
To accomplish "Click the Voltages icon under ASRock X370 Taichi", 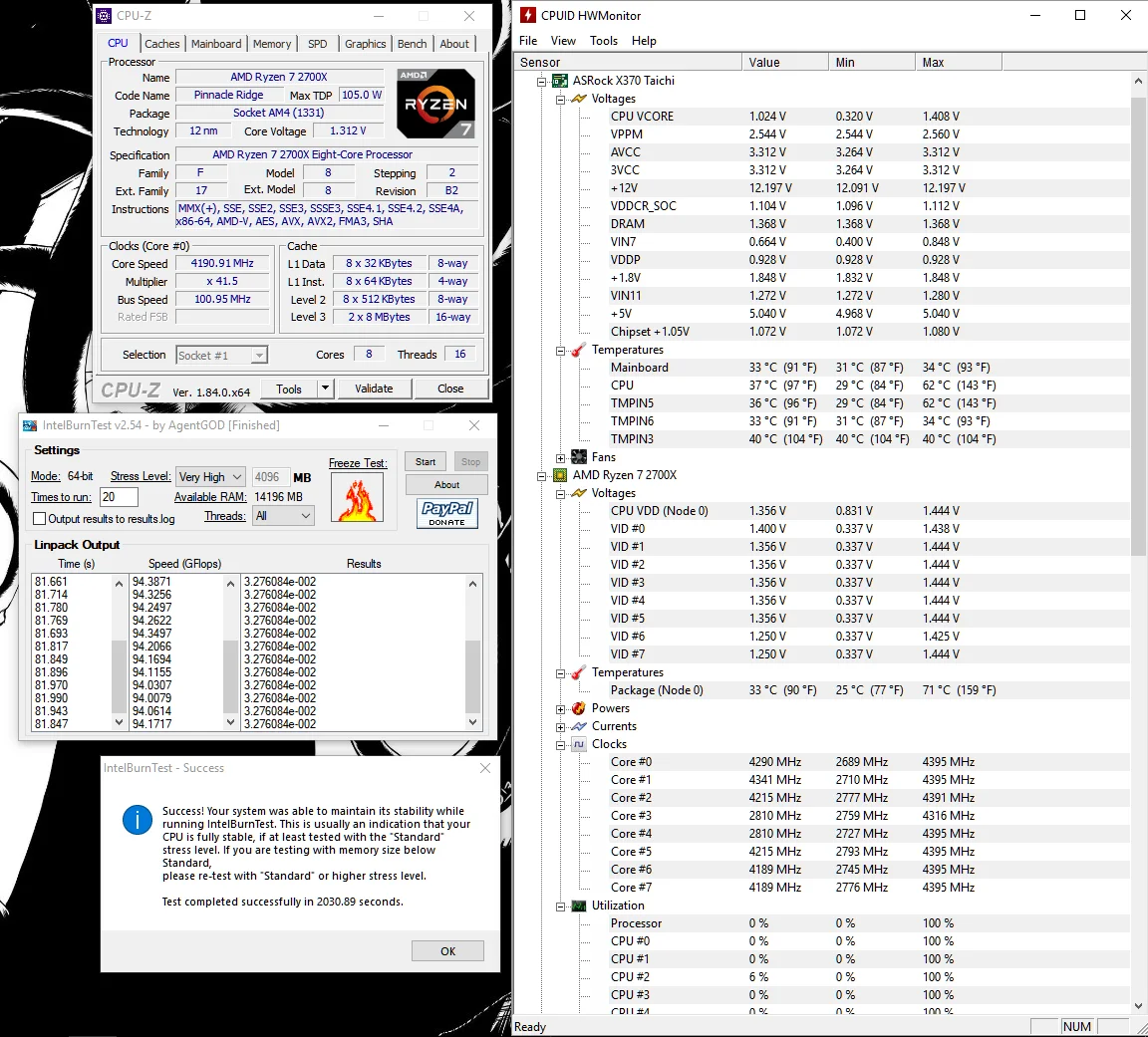I will tap(579, 99).
